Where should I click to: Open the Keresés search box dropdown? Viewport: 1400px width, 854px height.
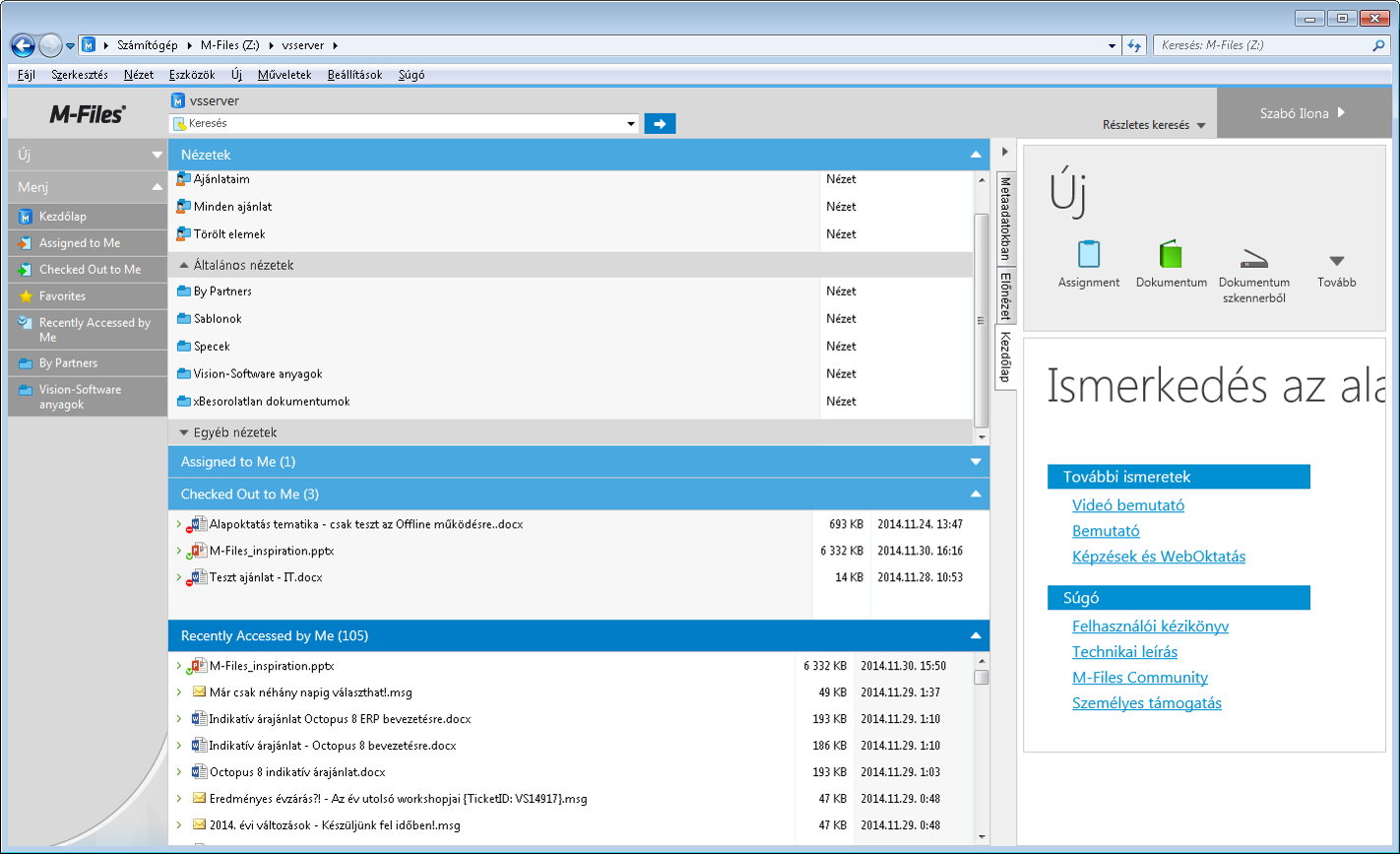tap(631, 124)
